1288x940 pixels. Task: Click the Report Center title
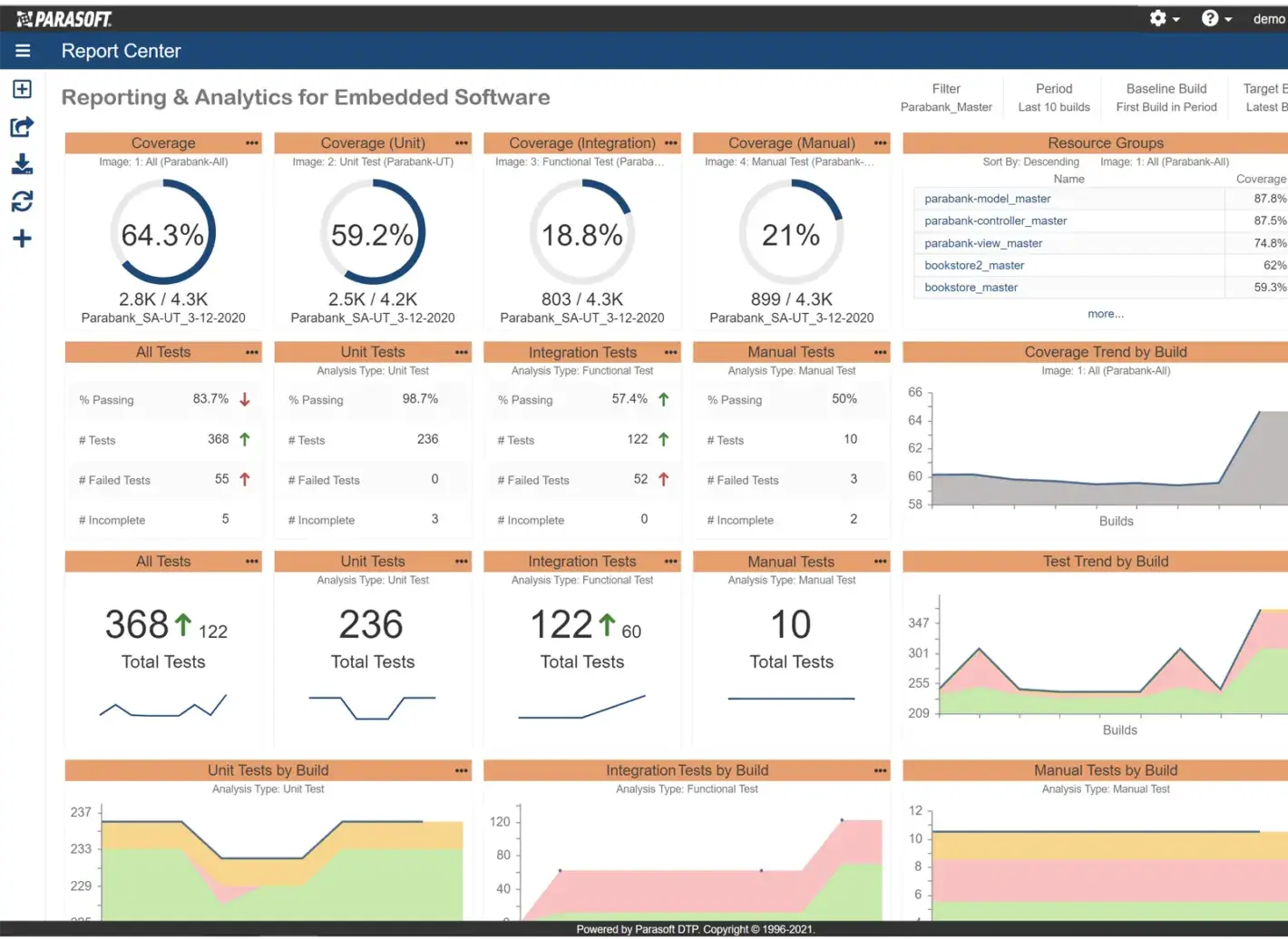[122, 52]
